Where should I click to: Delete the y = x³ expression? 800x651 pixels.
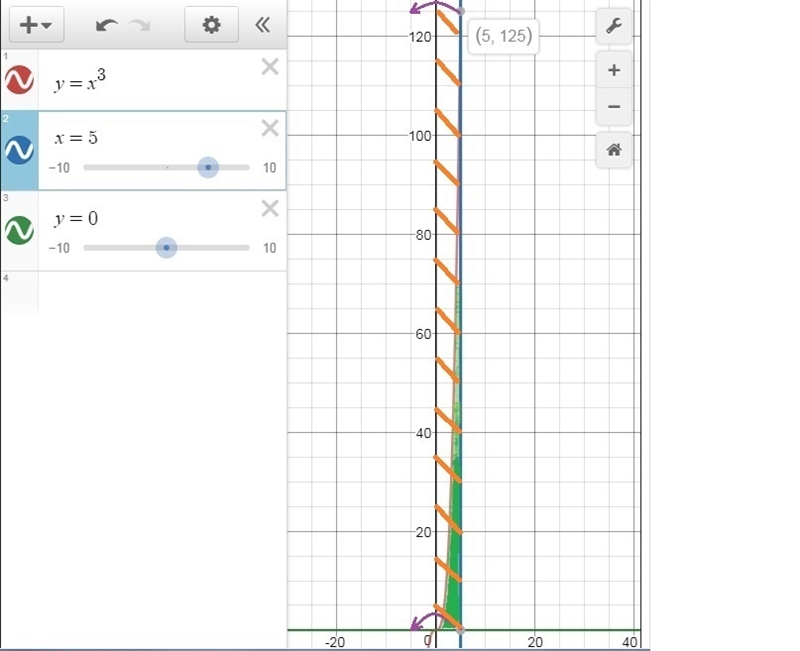[270, 67]
